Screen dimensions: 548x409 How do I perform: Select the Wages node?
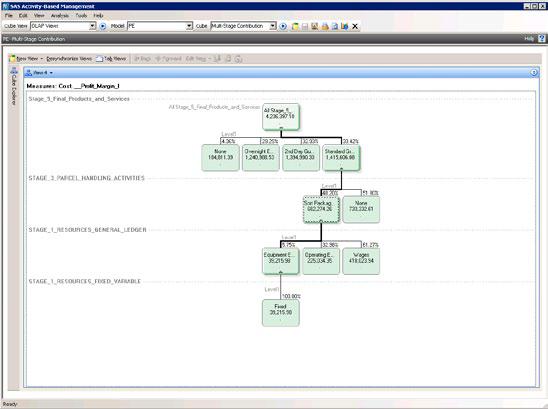[361, 261]
